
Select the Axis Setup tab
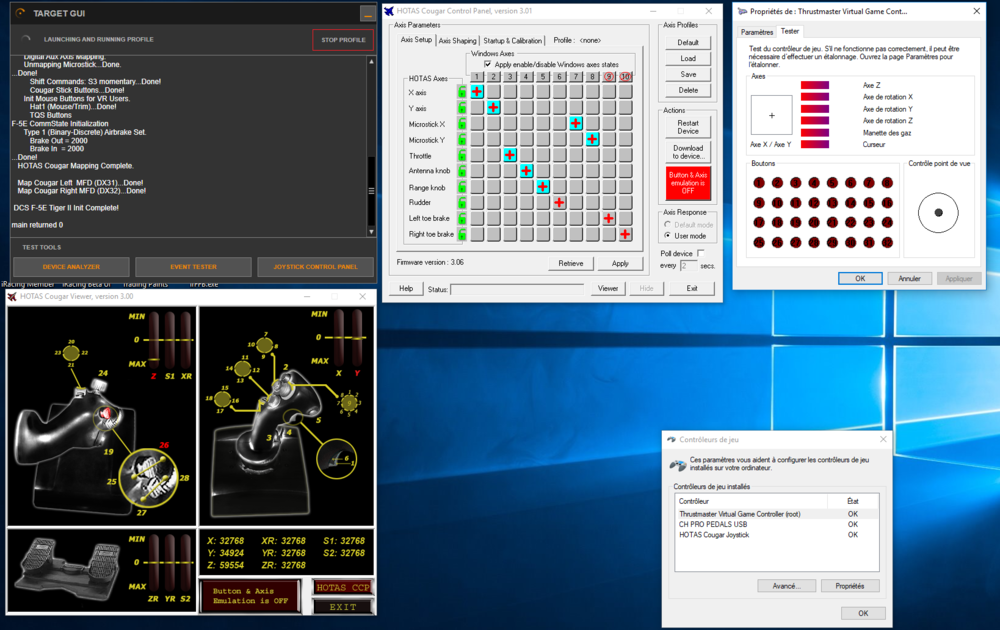[416, 40]
